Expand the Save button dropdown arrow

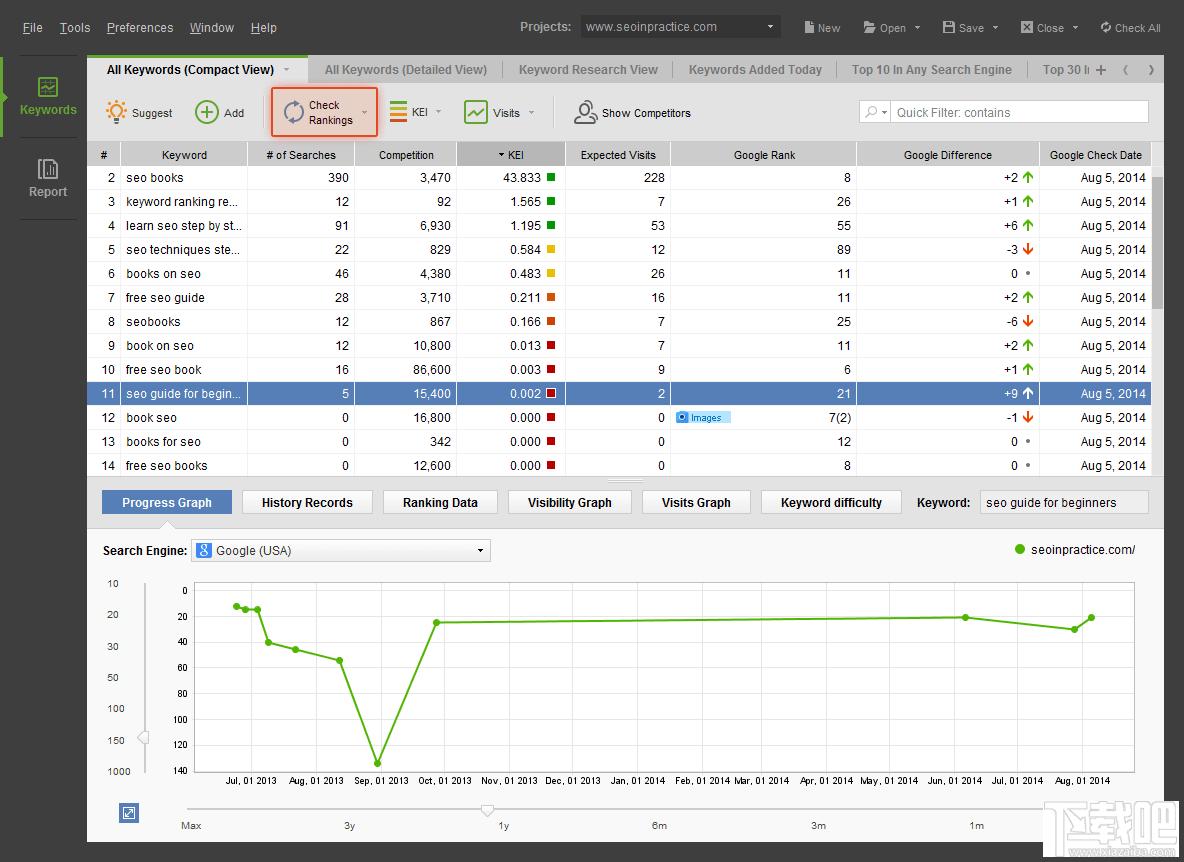[x=995, y=28]
